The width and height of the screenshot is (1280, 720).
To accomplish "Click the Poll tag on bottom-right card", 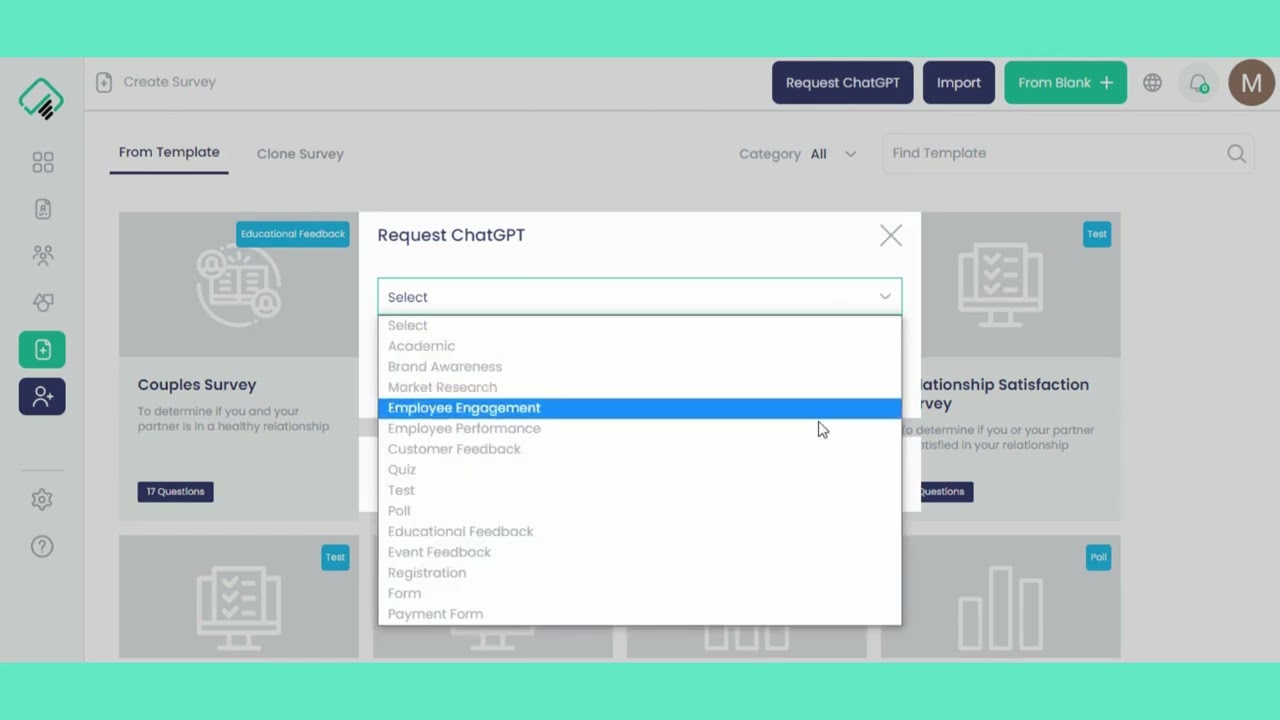I will (1099, 557).
